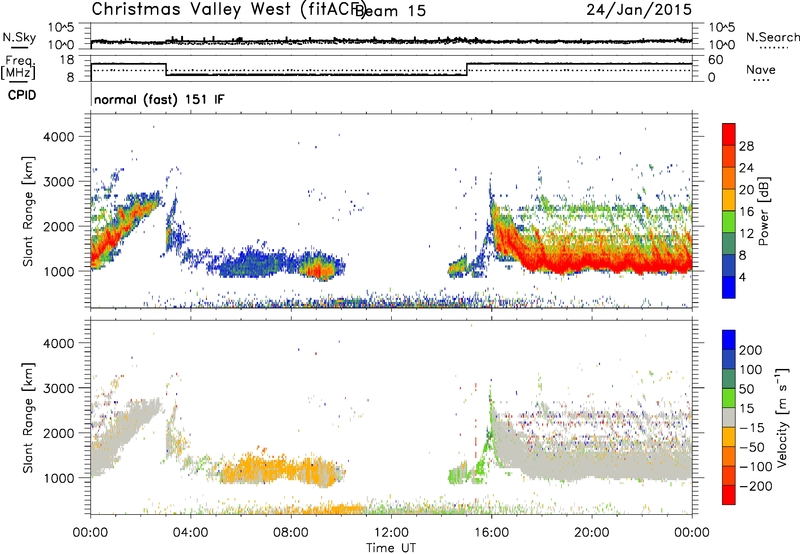Screen dimensions: 800x554
Task: Click the "18" frequency axis tick
Action: 67,60
